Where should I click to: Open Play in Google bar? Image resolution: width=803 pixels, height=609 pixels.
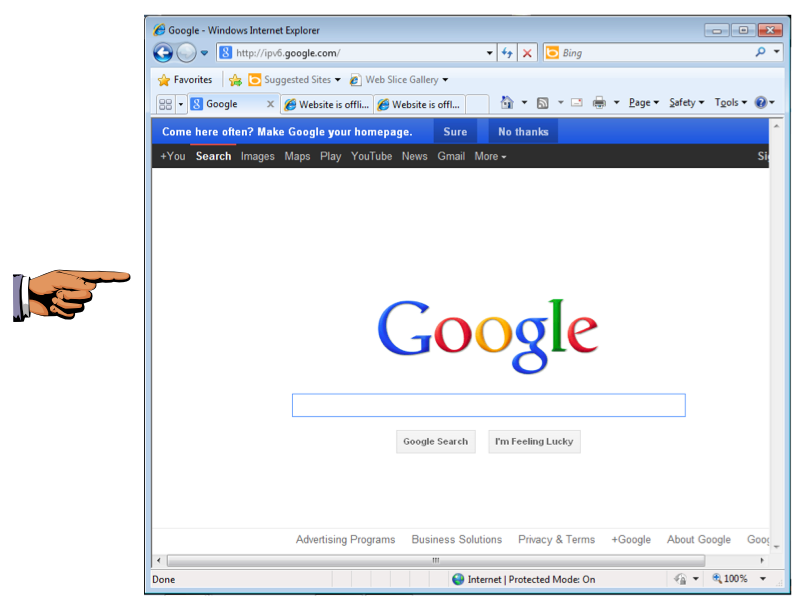(x=330, y=156)
